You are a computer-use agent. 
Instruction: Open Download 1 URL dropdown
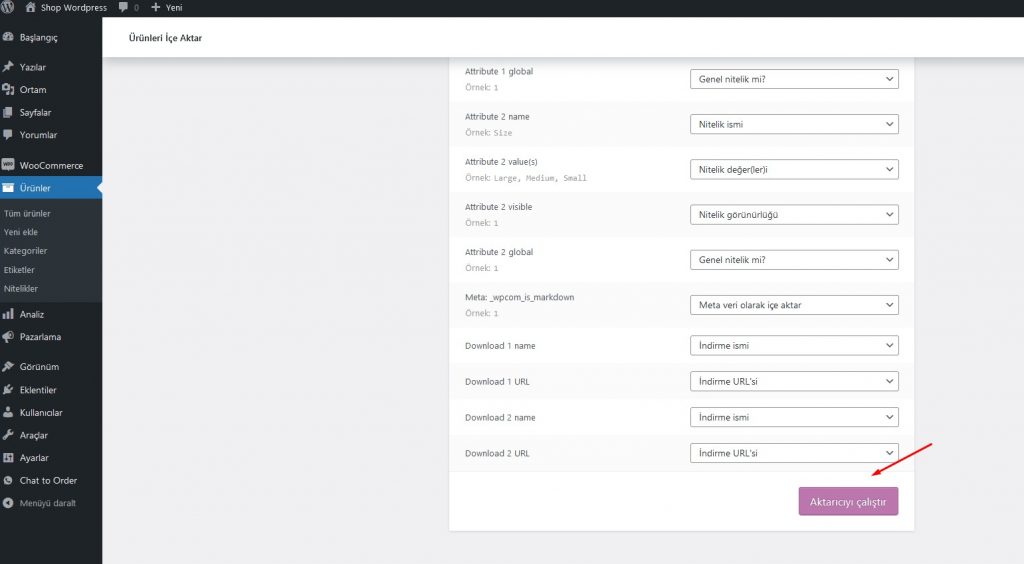pyautogui.click(x=794, y=381)
